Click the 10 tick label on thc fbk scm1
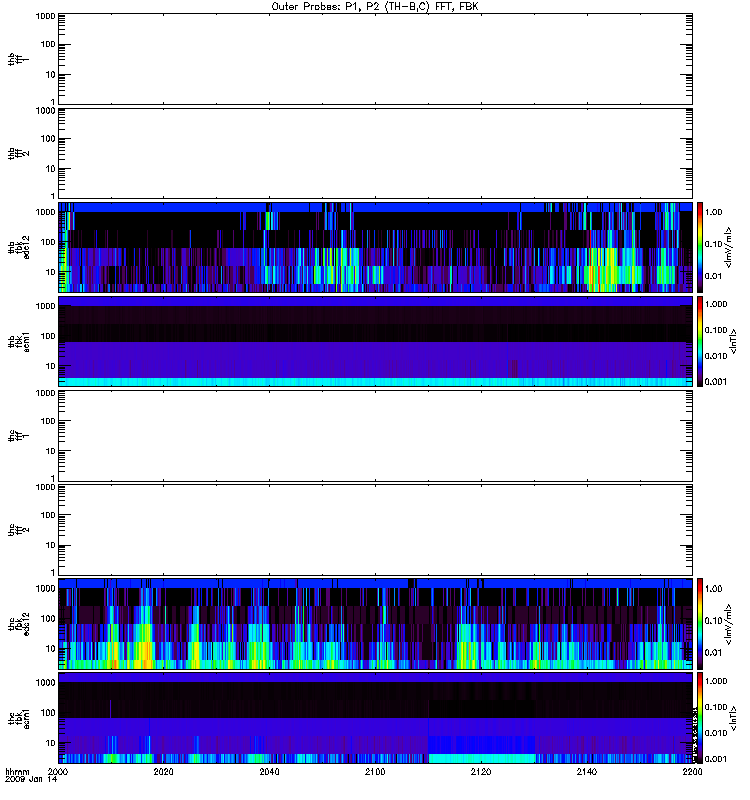The height and width of the screenshot is (800, 750). [x=51, y=743]
